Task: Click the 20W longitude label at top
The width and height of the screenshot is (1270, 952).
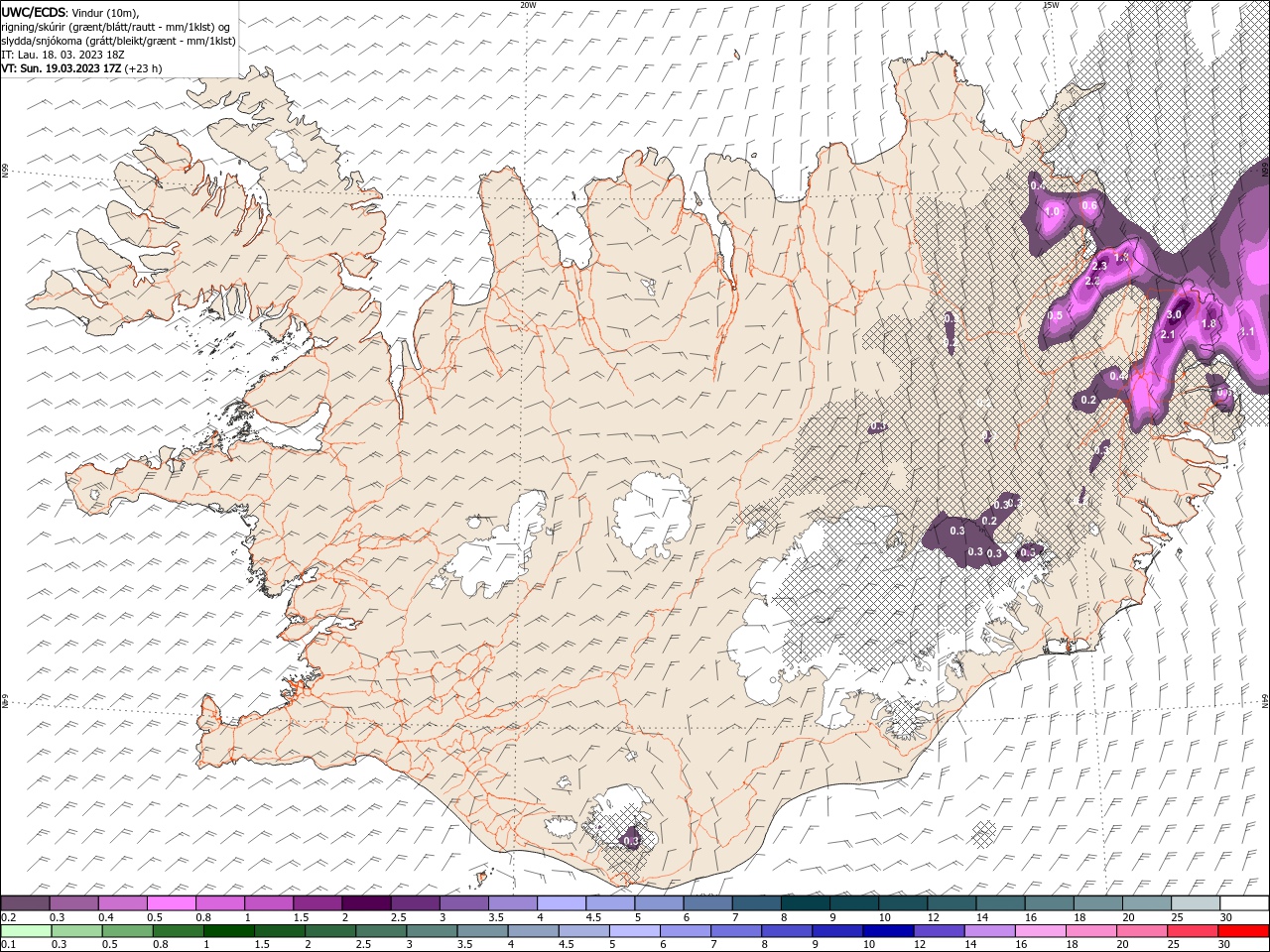Action: click(x=528, y=5)
